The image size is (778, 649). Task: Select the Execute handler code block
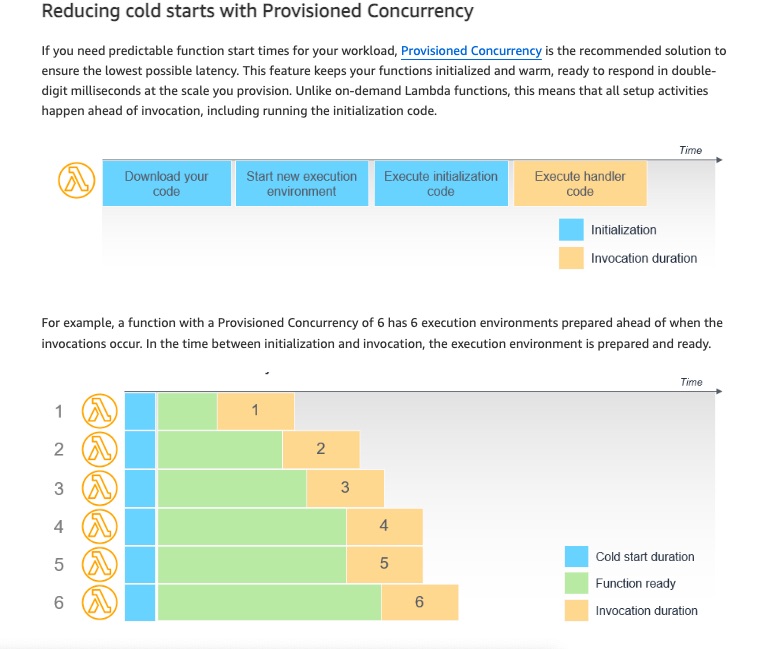click(x=580, y=183)
